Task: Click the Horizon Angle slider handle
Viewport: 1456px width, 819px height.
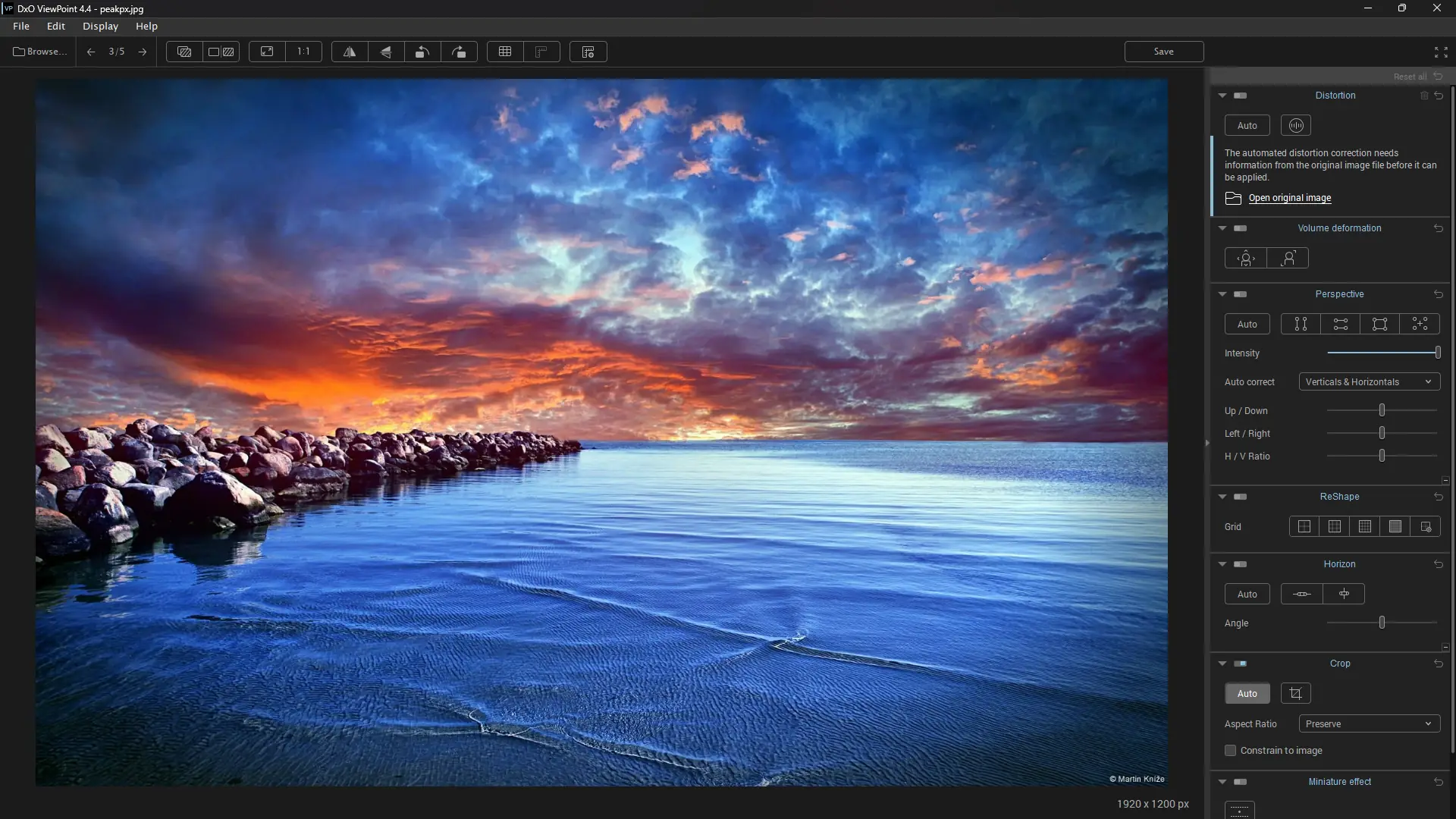Action: (1382, 623)
